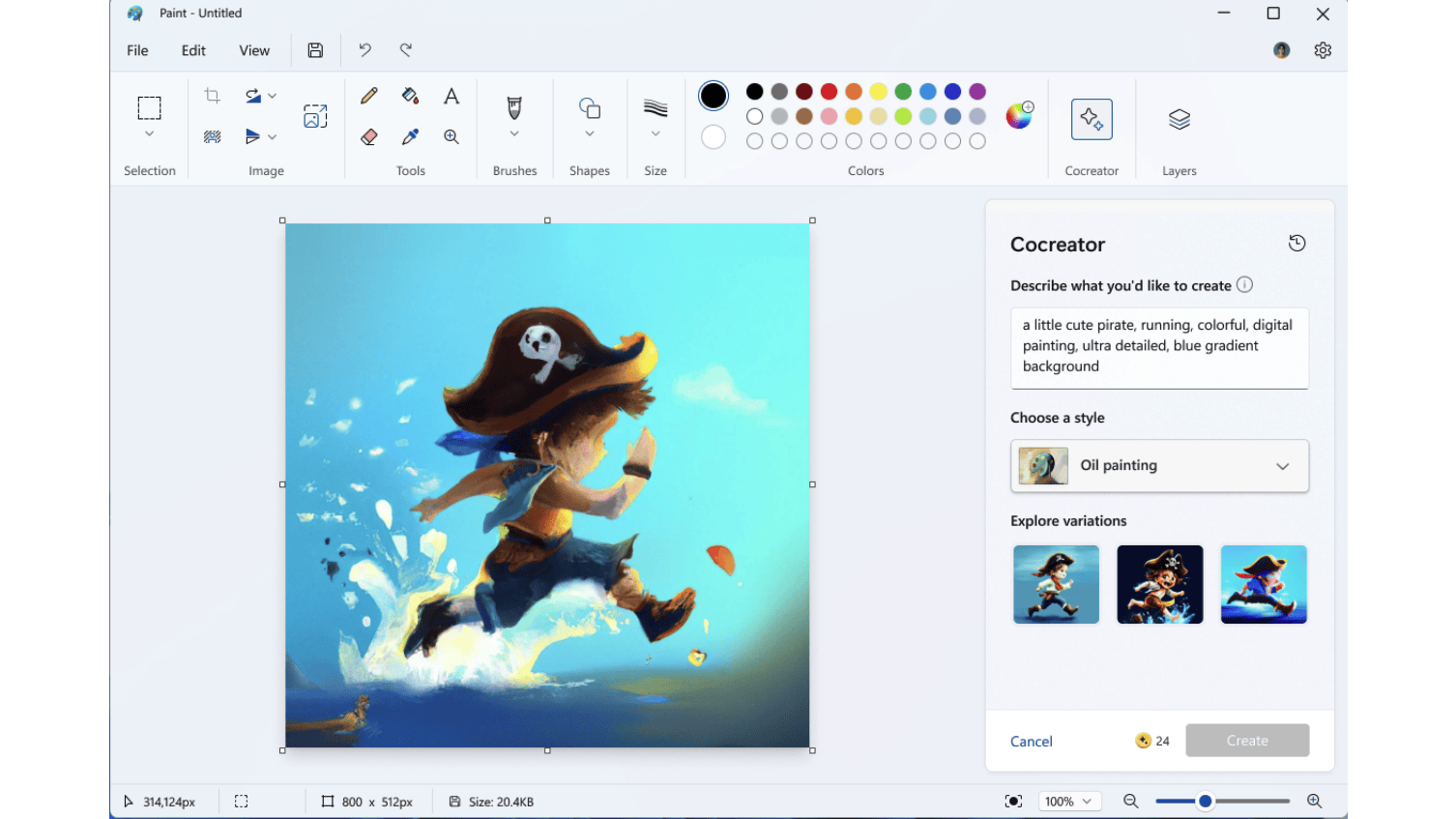Select the Fill bucket tool
Screen dimensions: 1456x819
tap(410, 96)
